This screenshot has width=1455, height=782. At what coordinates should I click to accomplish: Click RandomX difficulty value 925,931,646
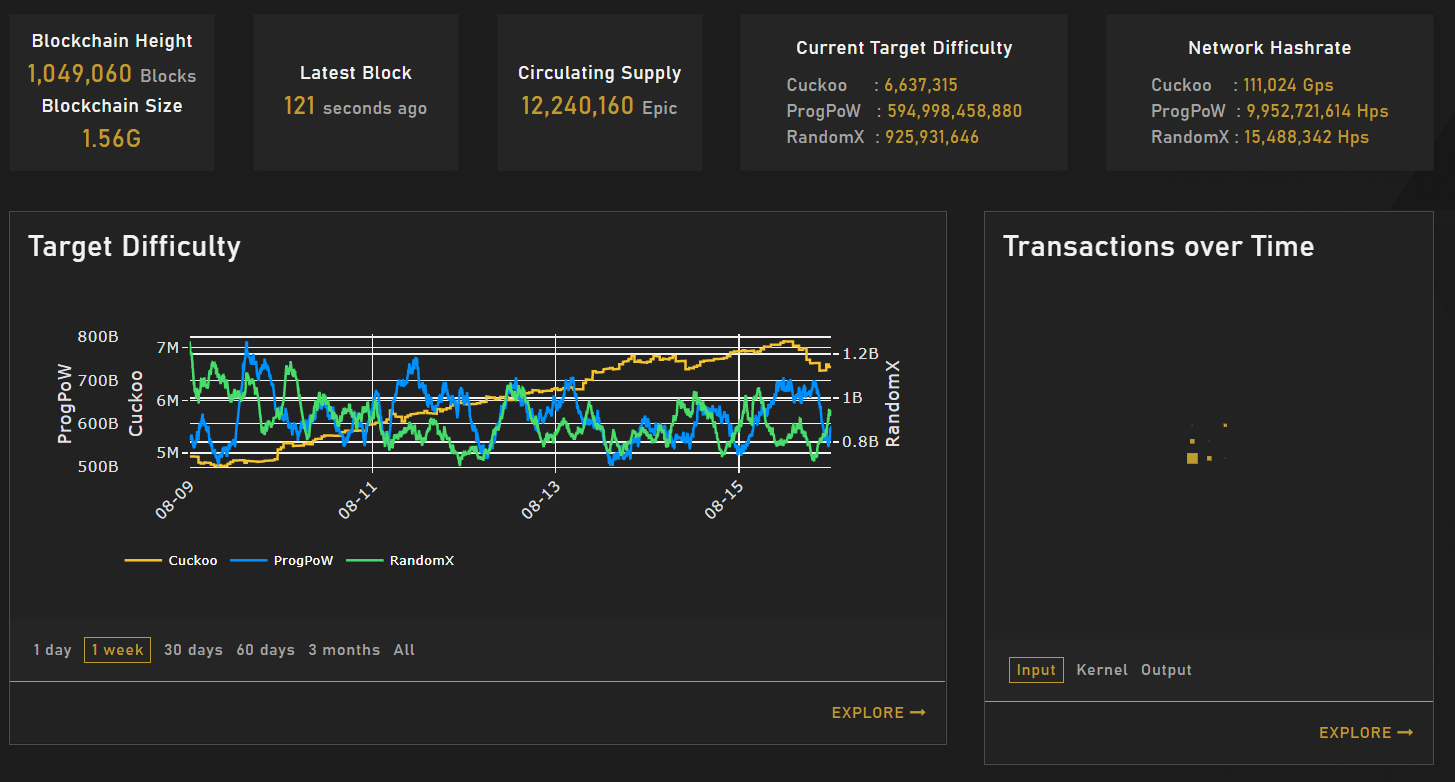(931, 137)
